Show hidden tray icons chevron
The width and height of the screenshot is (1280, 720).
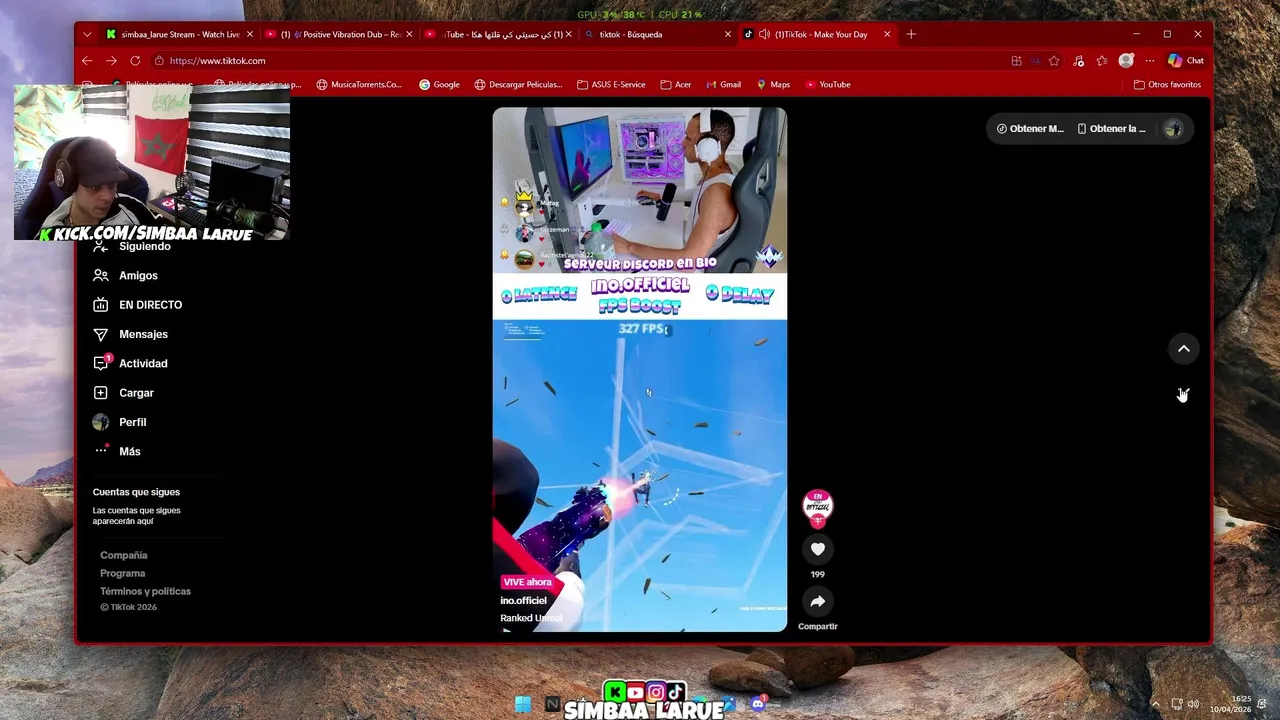pyautogui.click(x=1155, y=704)
